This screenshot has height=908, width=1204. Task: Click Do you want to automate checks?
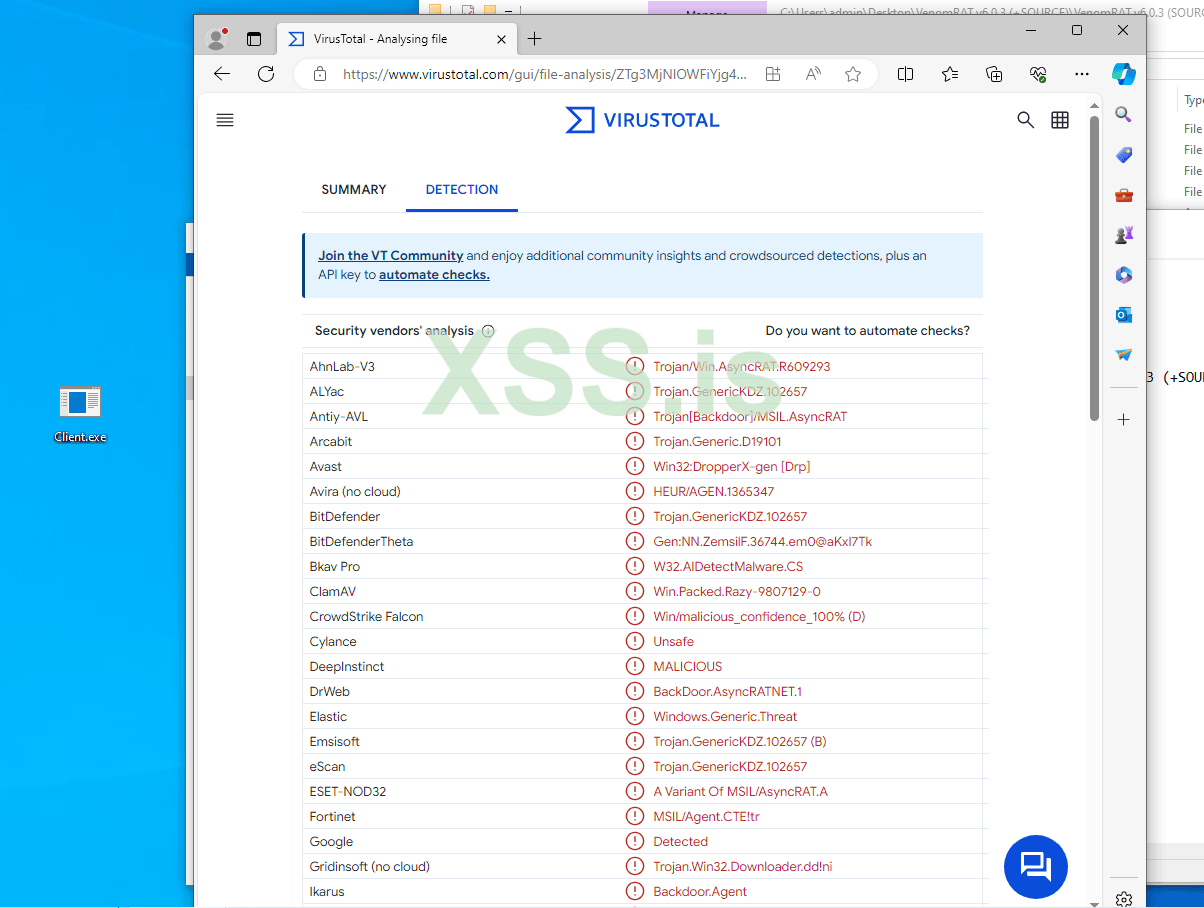click(867, 331)
